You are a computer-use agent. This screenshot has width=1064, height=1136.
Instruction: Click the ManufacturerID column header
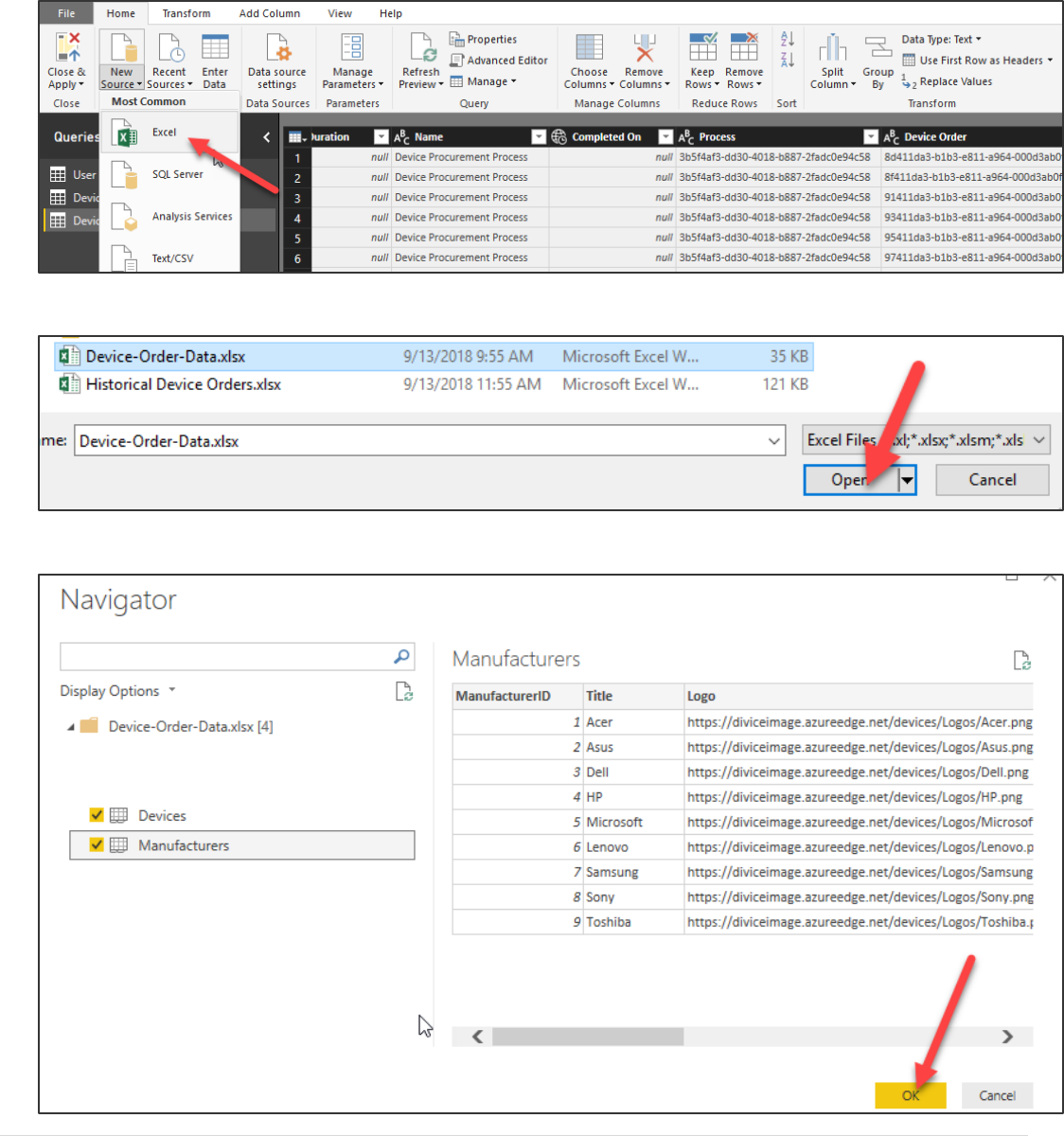coord(517,696)
